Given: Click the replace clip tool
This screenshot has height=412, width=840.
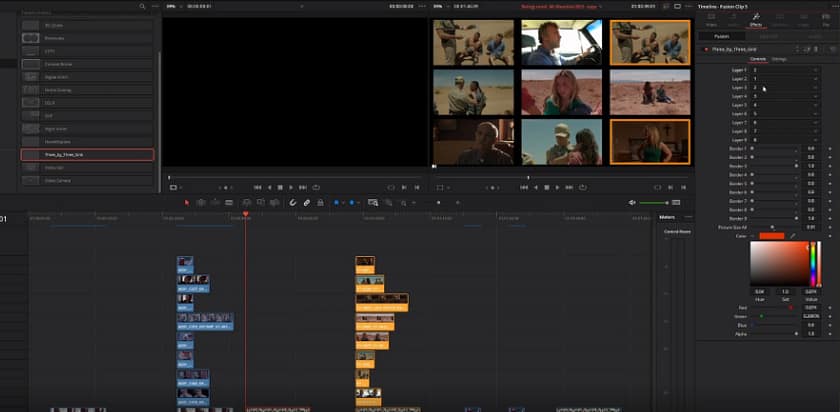Looking at the screenshot, I should 274,203.
